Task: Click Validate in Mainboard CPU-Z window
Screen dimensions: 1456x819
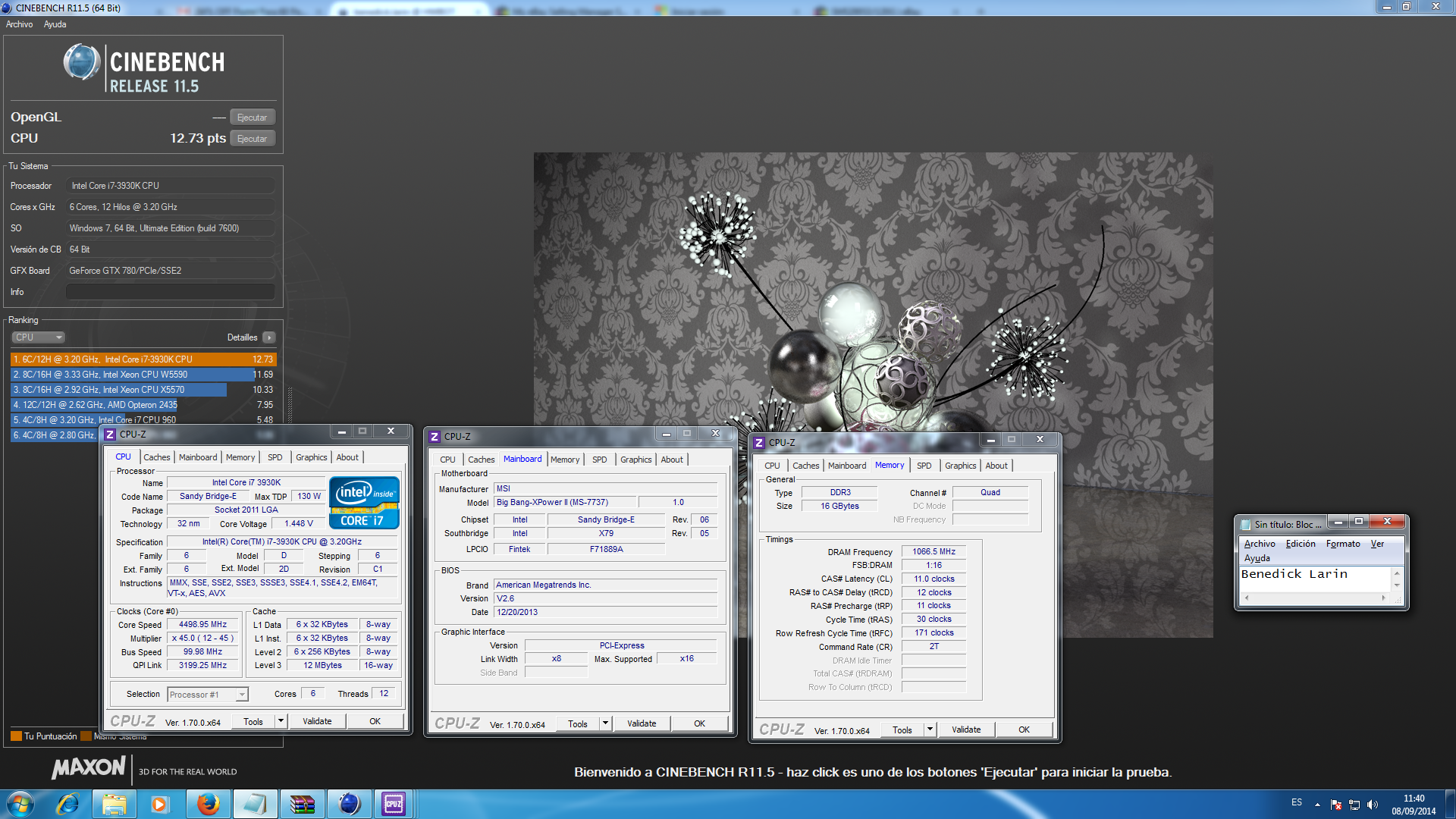Action: [x=642, y=723]
